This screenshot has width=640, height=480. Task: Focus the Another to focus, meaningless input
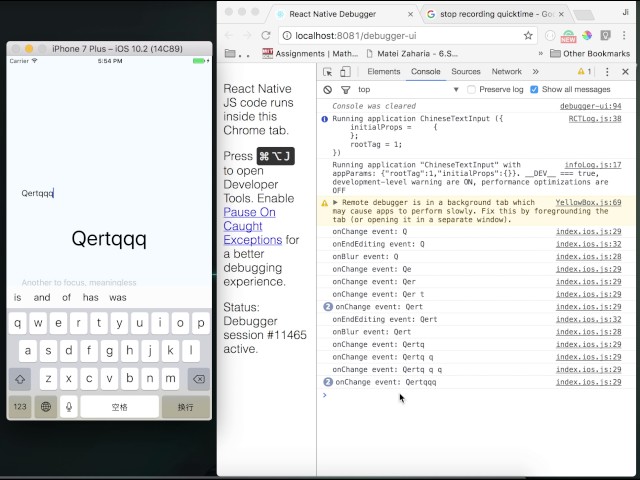pyautogui.click(x=108, y=282)
